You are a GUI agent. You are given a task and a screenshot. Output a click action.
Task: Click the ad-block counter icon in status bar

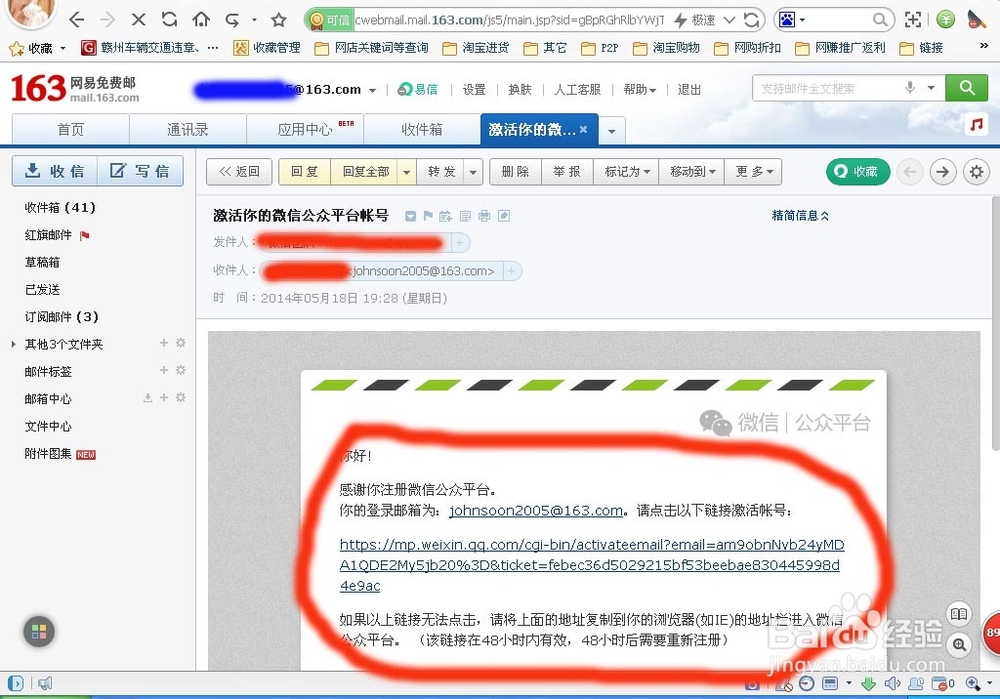click(x=943, y=684)
